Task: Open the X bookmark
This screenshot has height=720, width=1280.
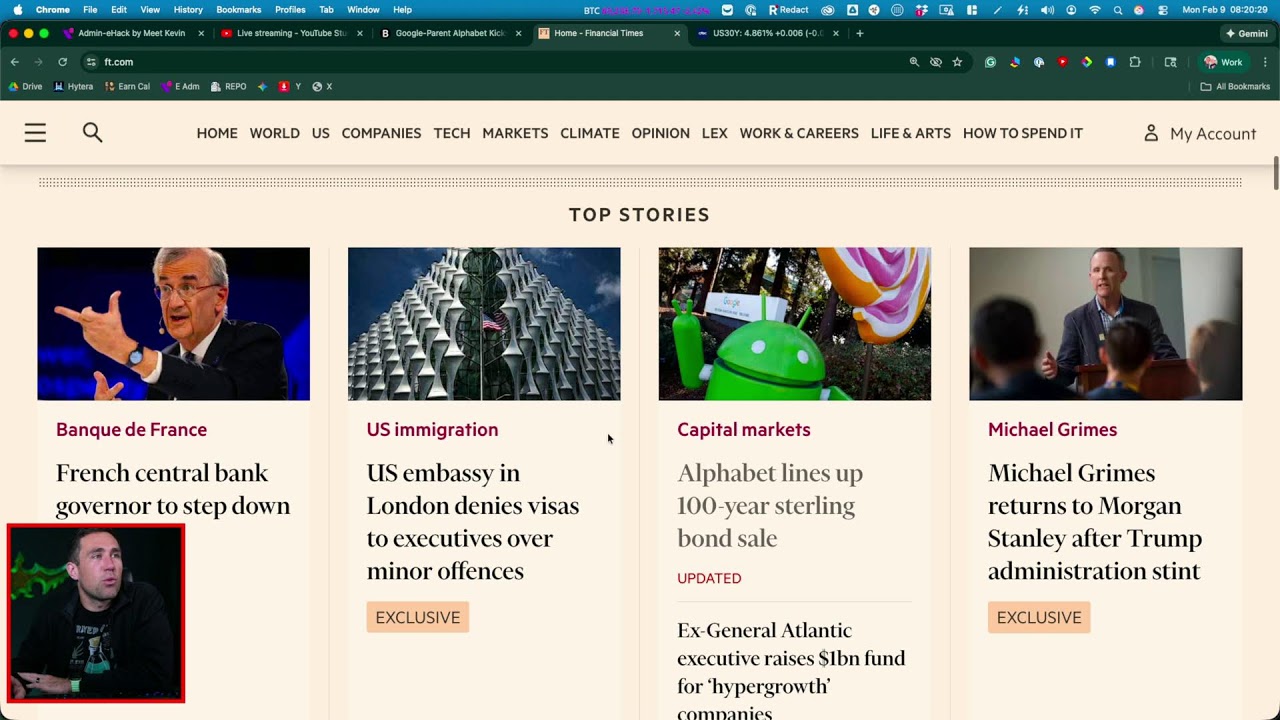Action: pyautogui.click(x=322, y=87)
